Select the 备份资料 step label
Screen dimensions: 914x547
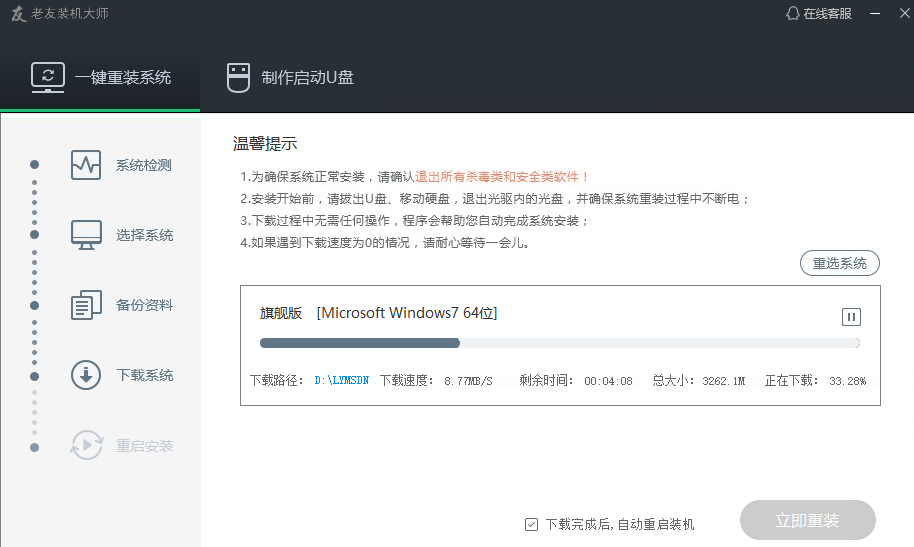144,305
